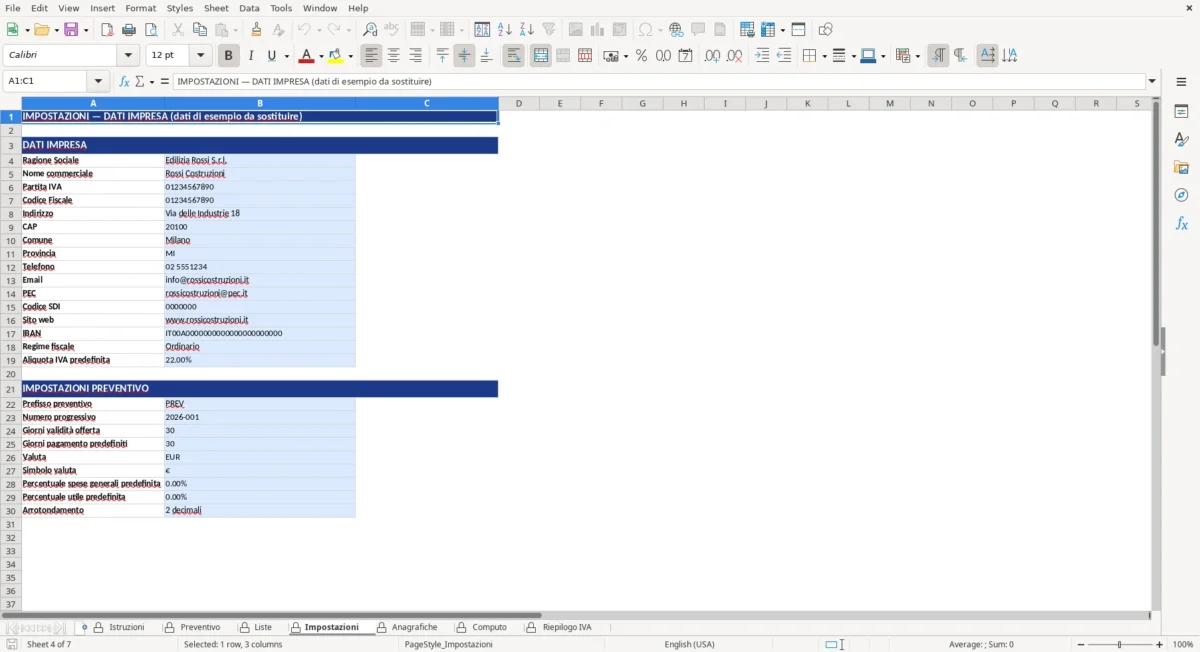The width and height of the screenshot is (1200, 652).
Task: Click the Print icon
Action: [x=129, y=30]
